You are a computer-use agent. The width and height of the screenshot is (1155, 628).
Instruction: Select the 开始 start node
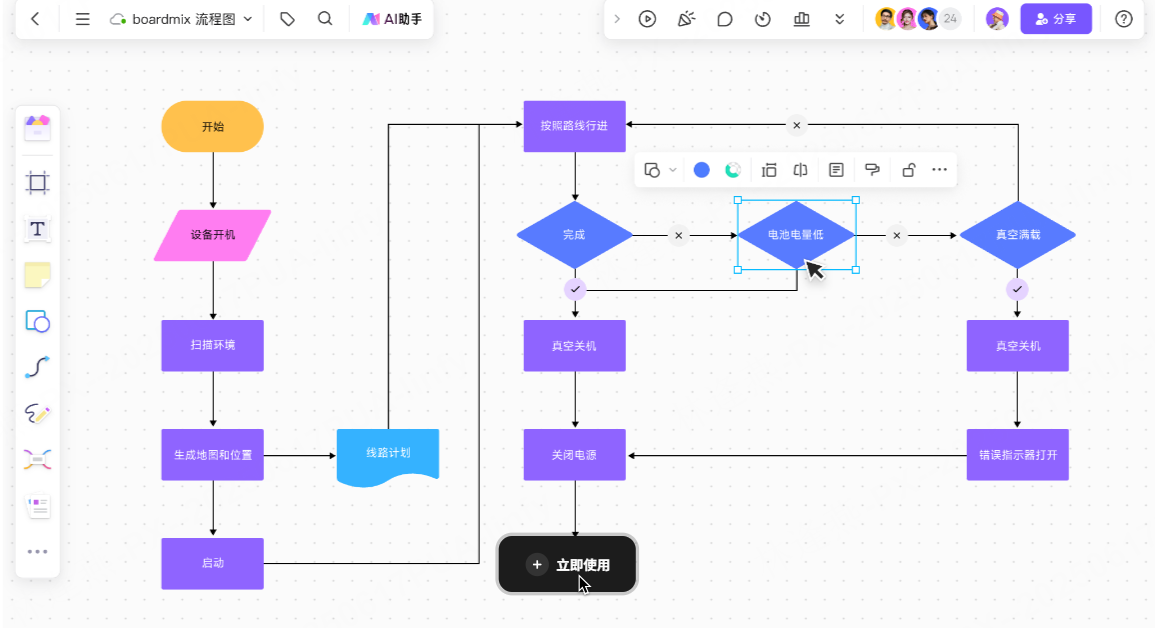point(212,127)
